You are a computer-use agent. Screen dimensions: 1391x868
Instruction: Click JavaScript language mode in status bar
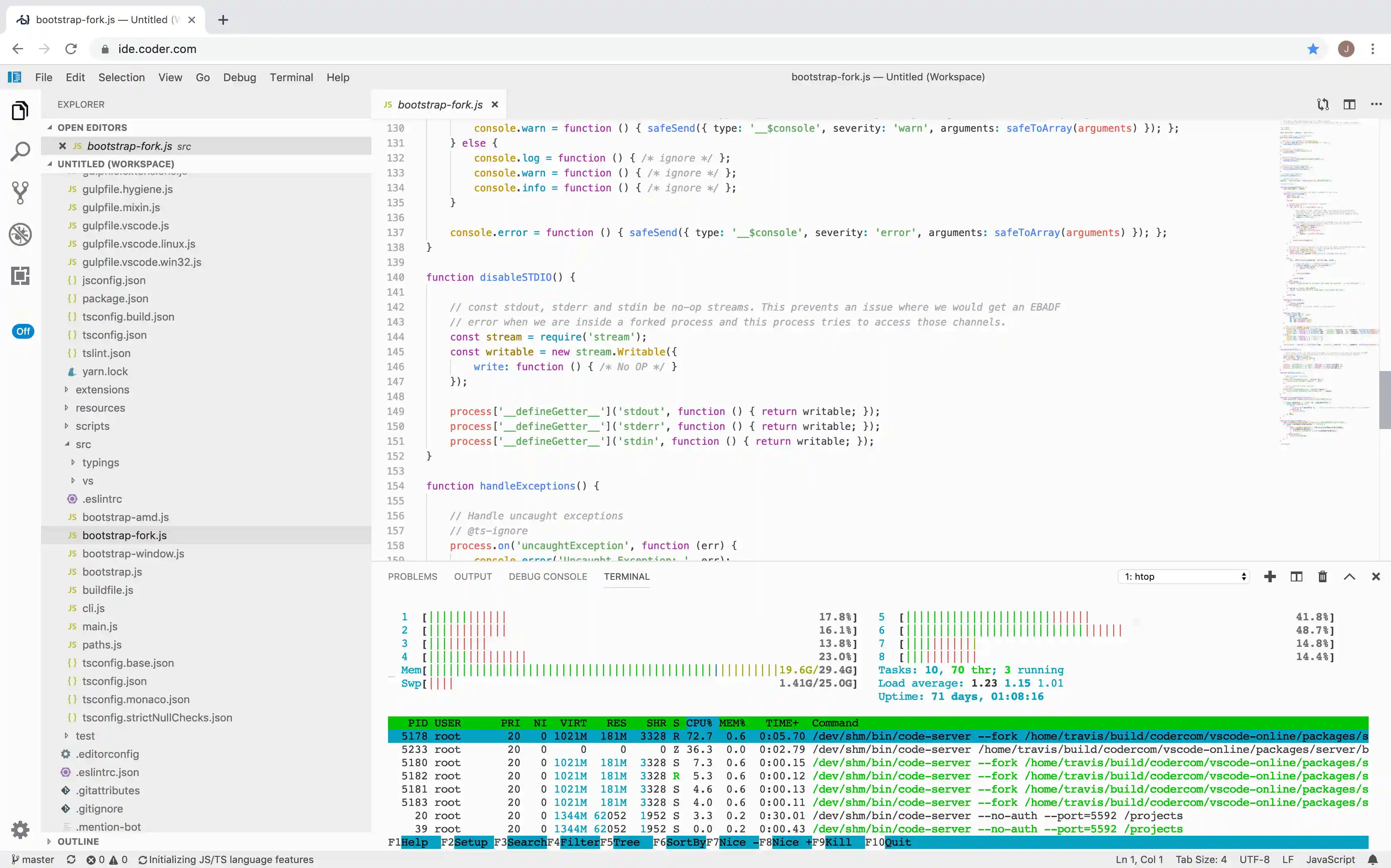pyautogui.click(x=1330, y=859)
